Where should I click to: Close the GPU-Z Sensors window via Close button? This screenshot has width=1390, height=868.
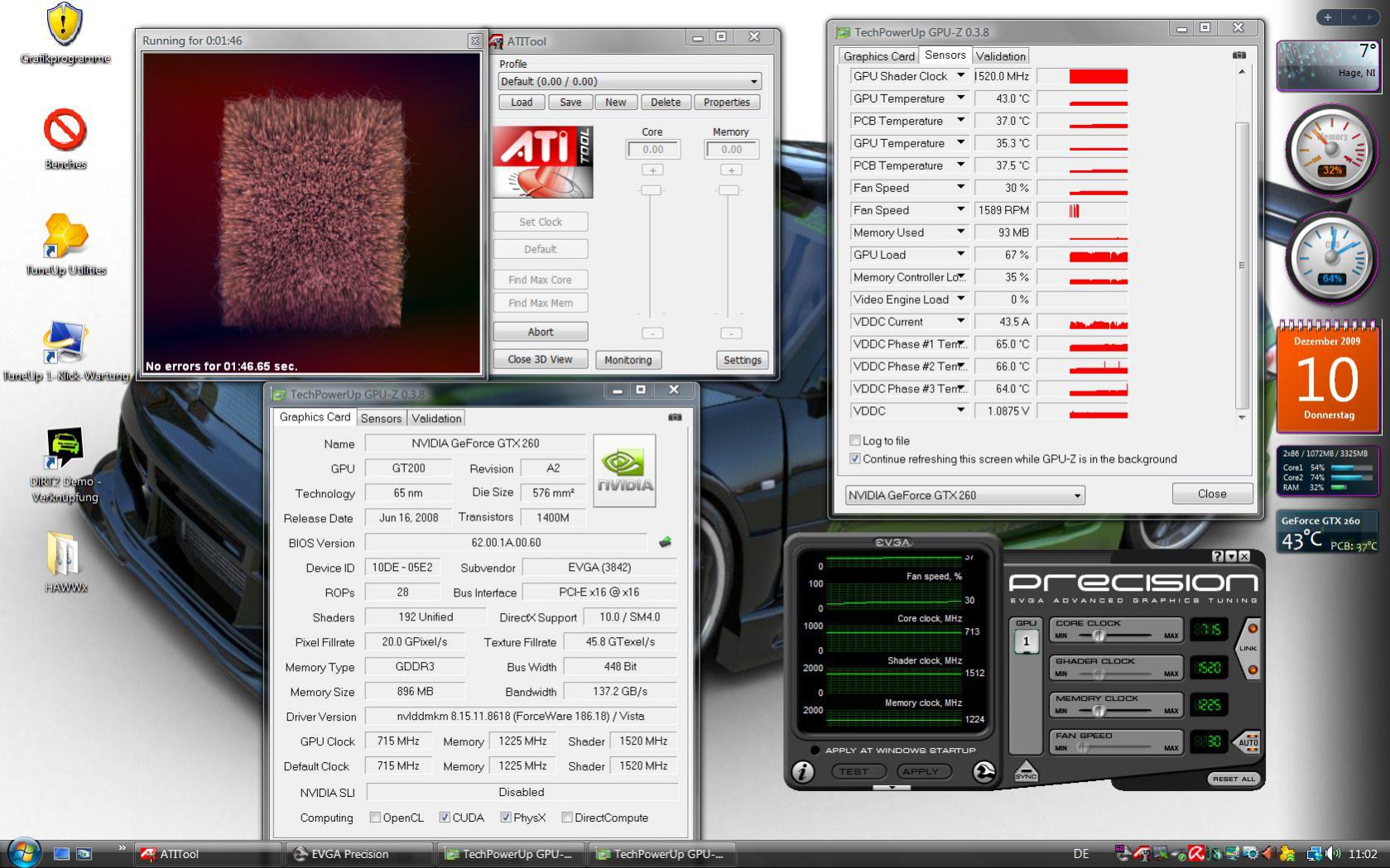click(x=1212, y=494)
